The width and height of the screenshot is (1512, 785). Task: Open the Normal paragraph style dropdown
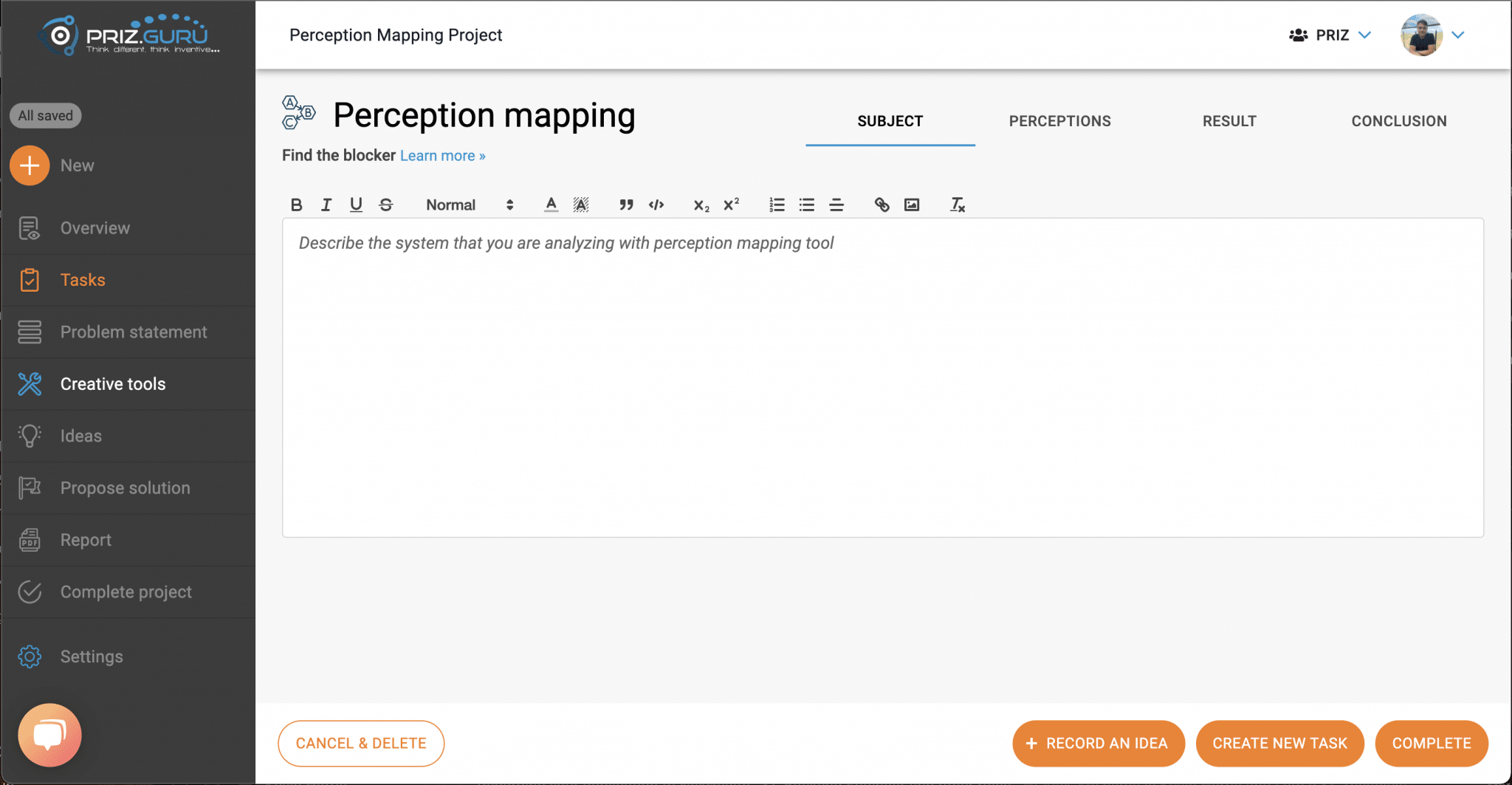[x=465, y=205]
